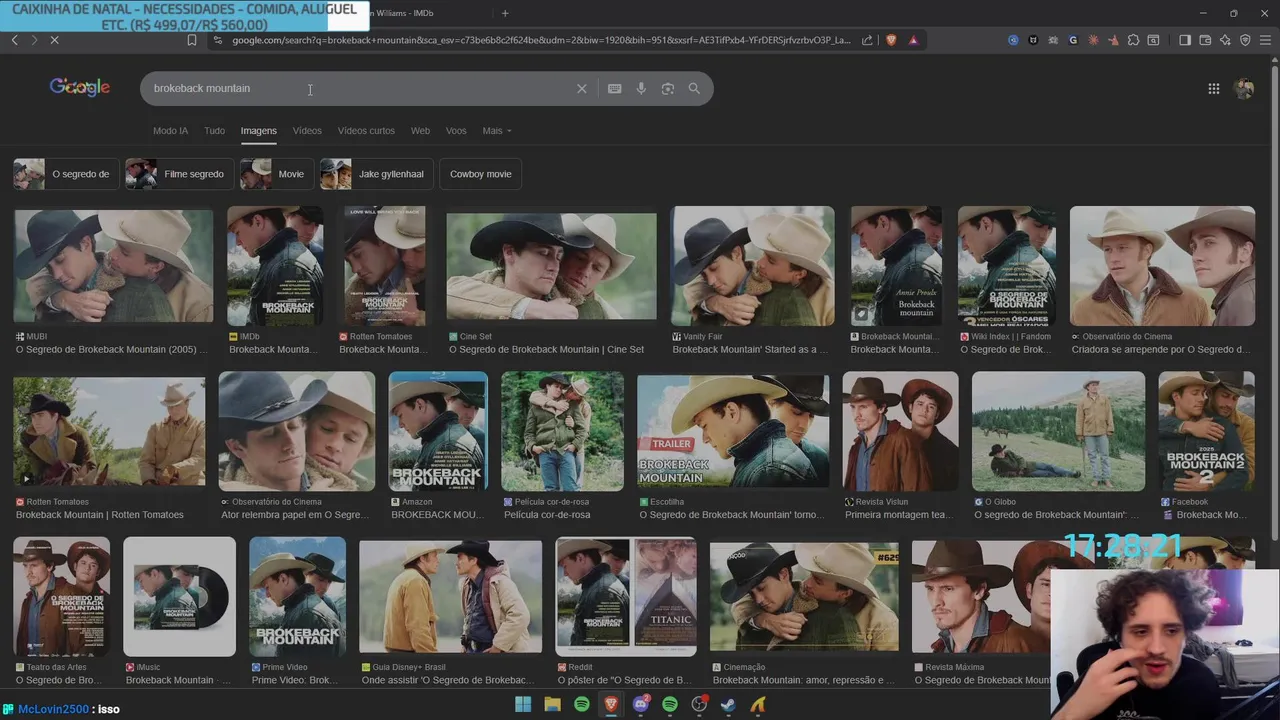Click the magnifying glass search button
Viewport: 1280px width, 720px height.
[x=694, y=88]
